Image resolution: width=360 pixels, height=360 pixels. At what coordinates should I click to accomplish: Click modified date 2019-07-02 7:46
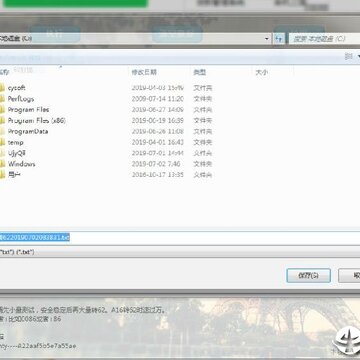pyautogui.click(x=156, y=164)
